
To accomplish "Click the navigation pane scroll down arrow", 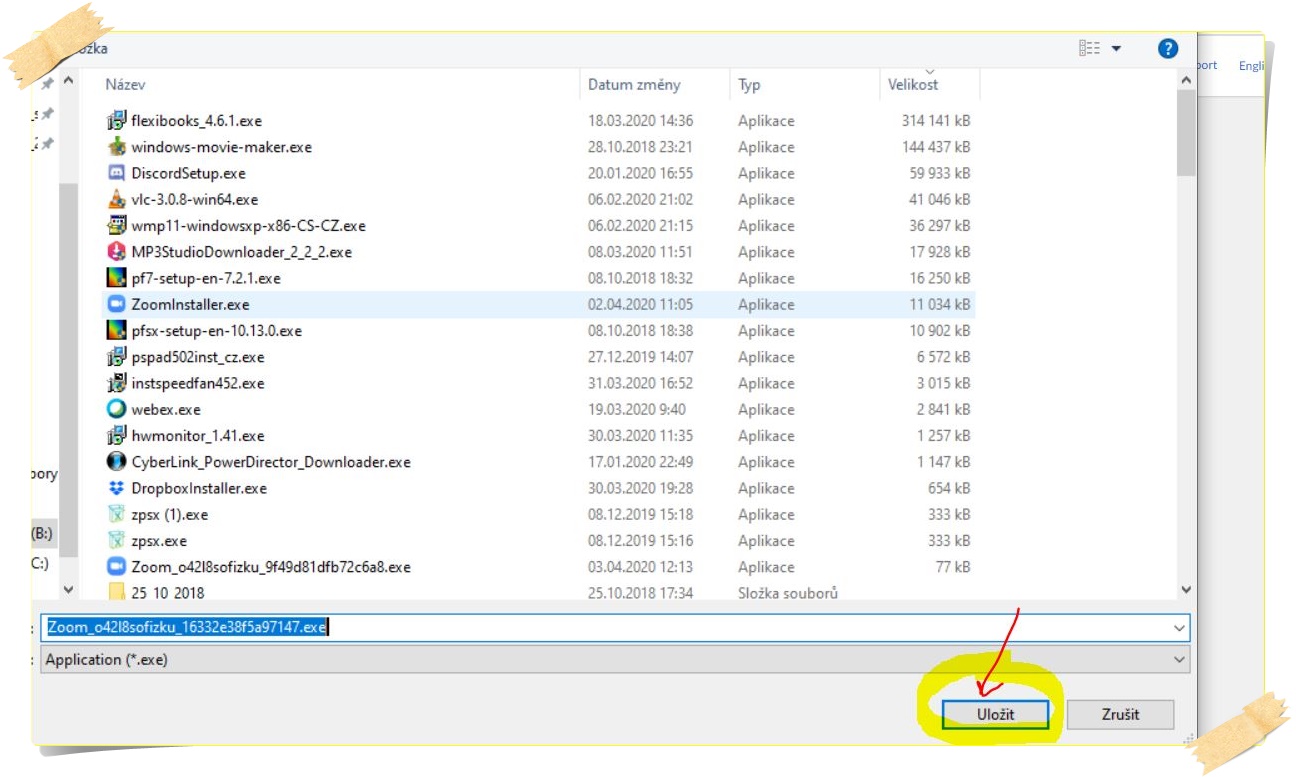I will point(68,590).
